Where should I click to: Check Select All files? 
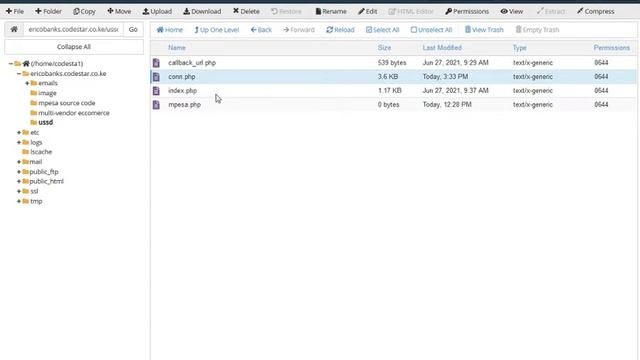382,30
